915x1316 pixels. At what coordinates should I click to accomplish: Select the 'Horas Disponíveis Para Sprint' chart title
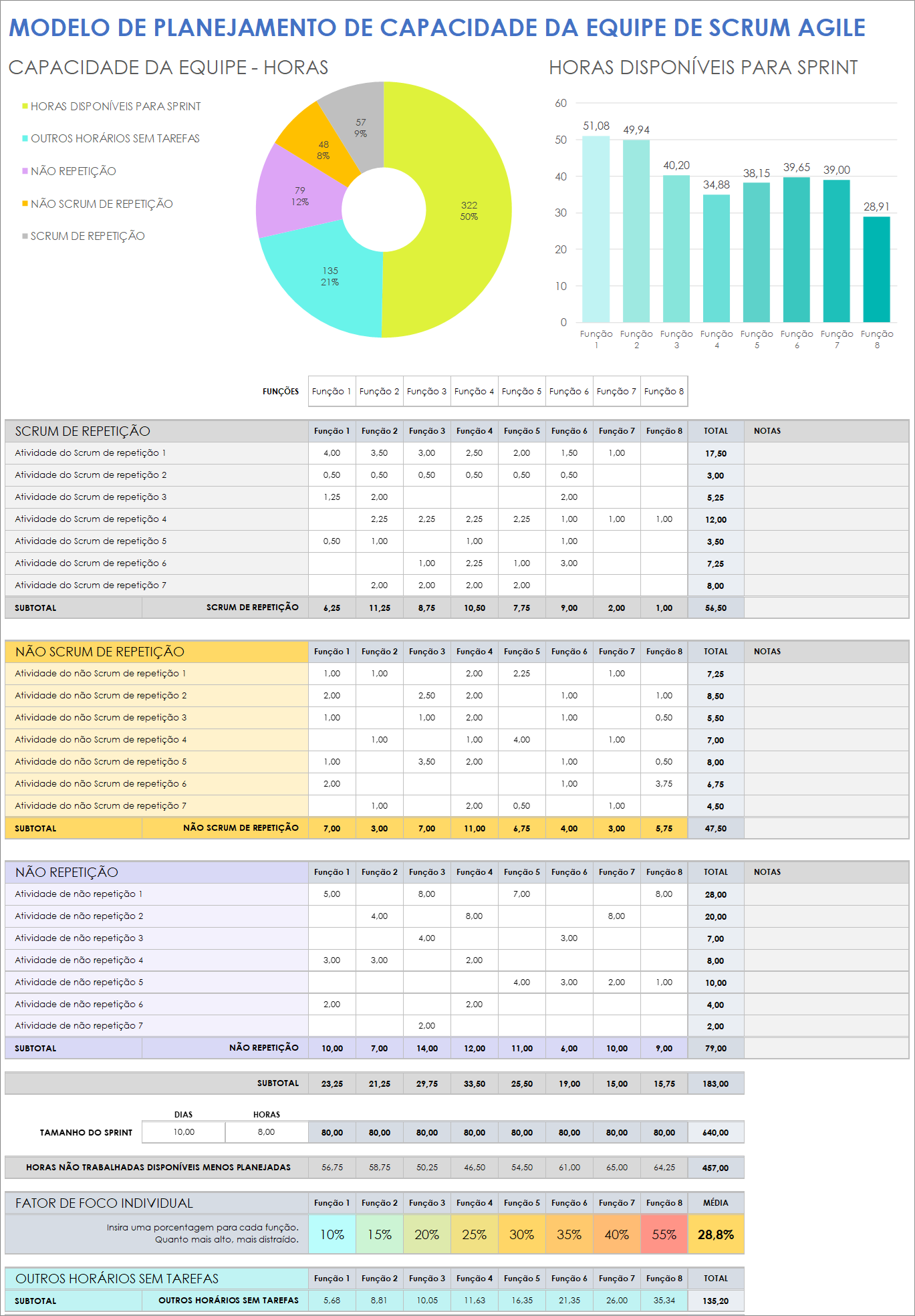703,68
